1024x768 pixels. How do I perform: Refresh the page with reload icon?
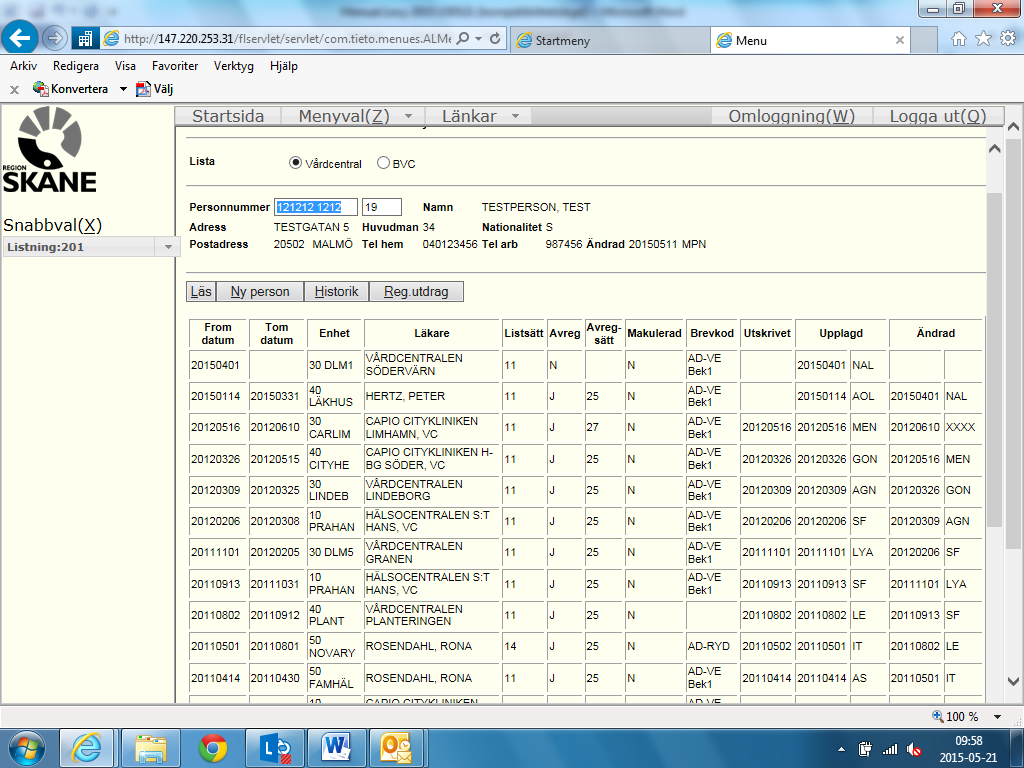tap(495, 39)
